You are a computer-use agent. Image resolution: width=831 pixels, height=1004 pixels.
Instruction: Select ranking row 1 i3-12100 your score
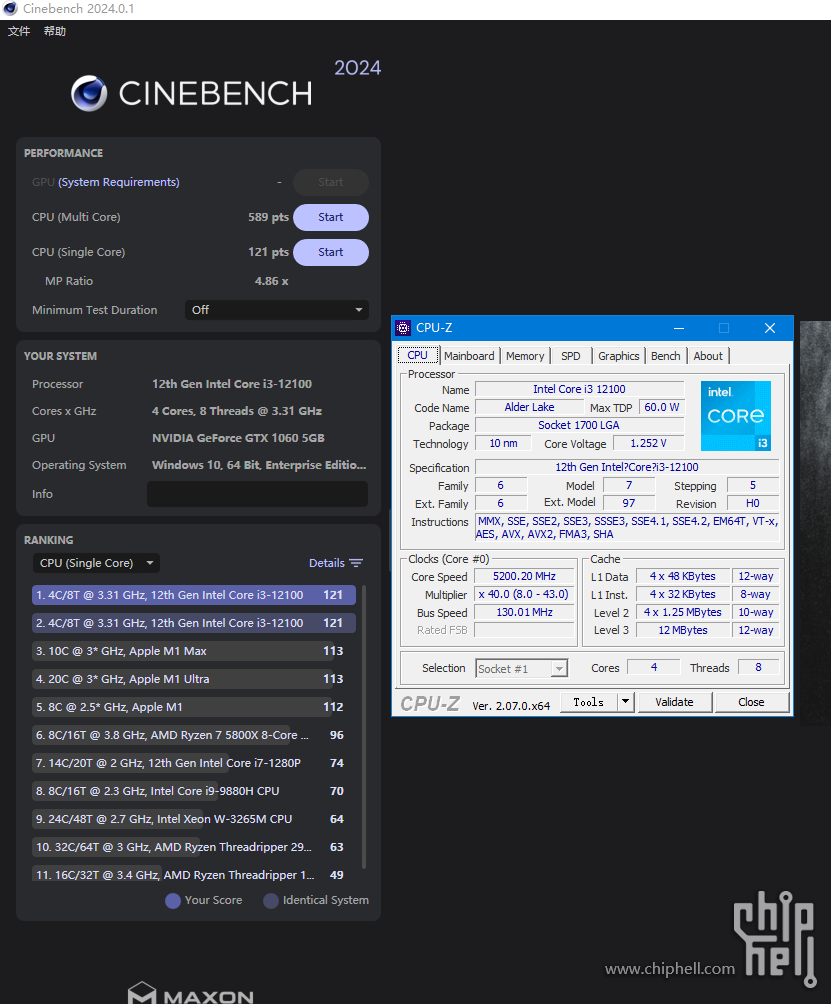coord(193,595)
